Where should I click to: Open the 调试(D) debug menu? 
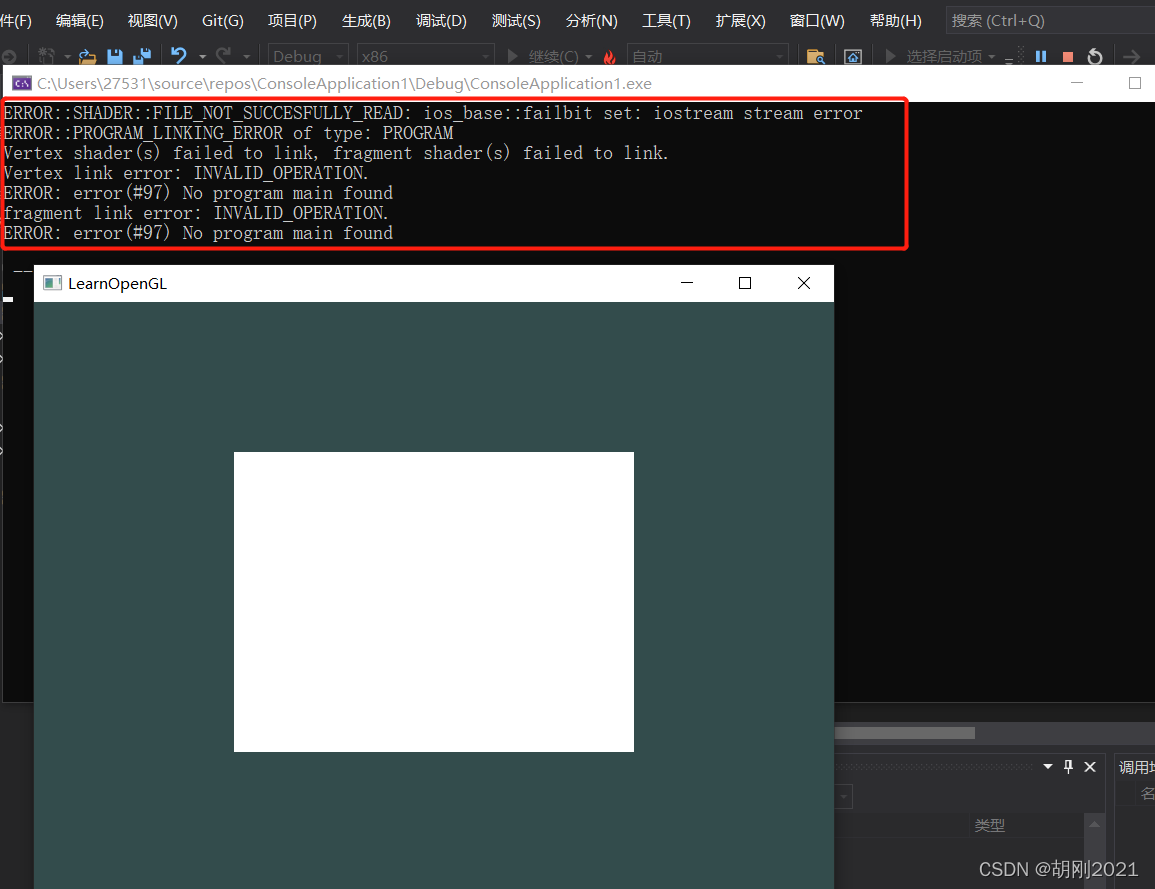pos(440,21)
